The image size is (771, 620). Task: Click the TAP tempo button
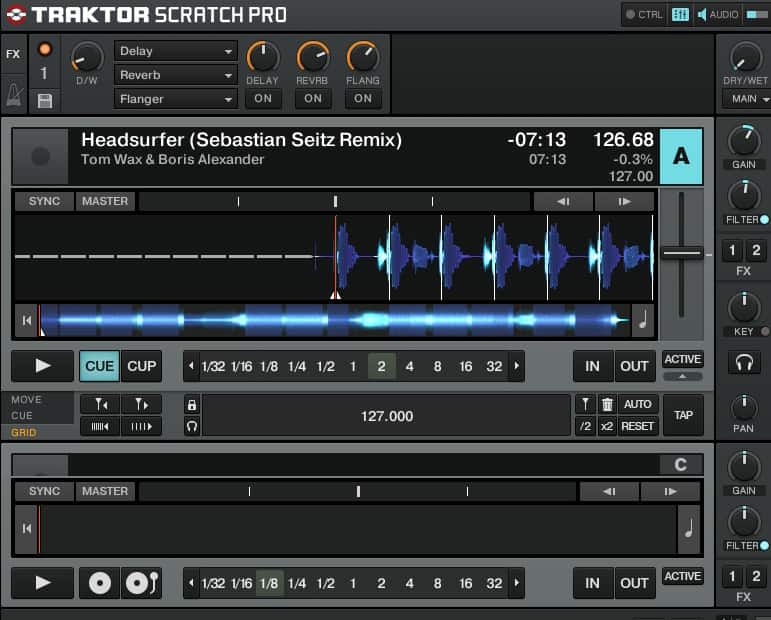(x=683, y=415)
